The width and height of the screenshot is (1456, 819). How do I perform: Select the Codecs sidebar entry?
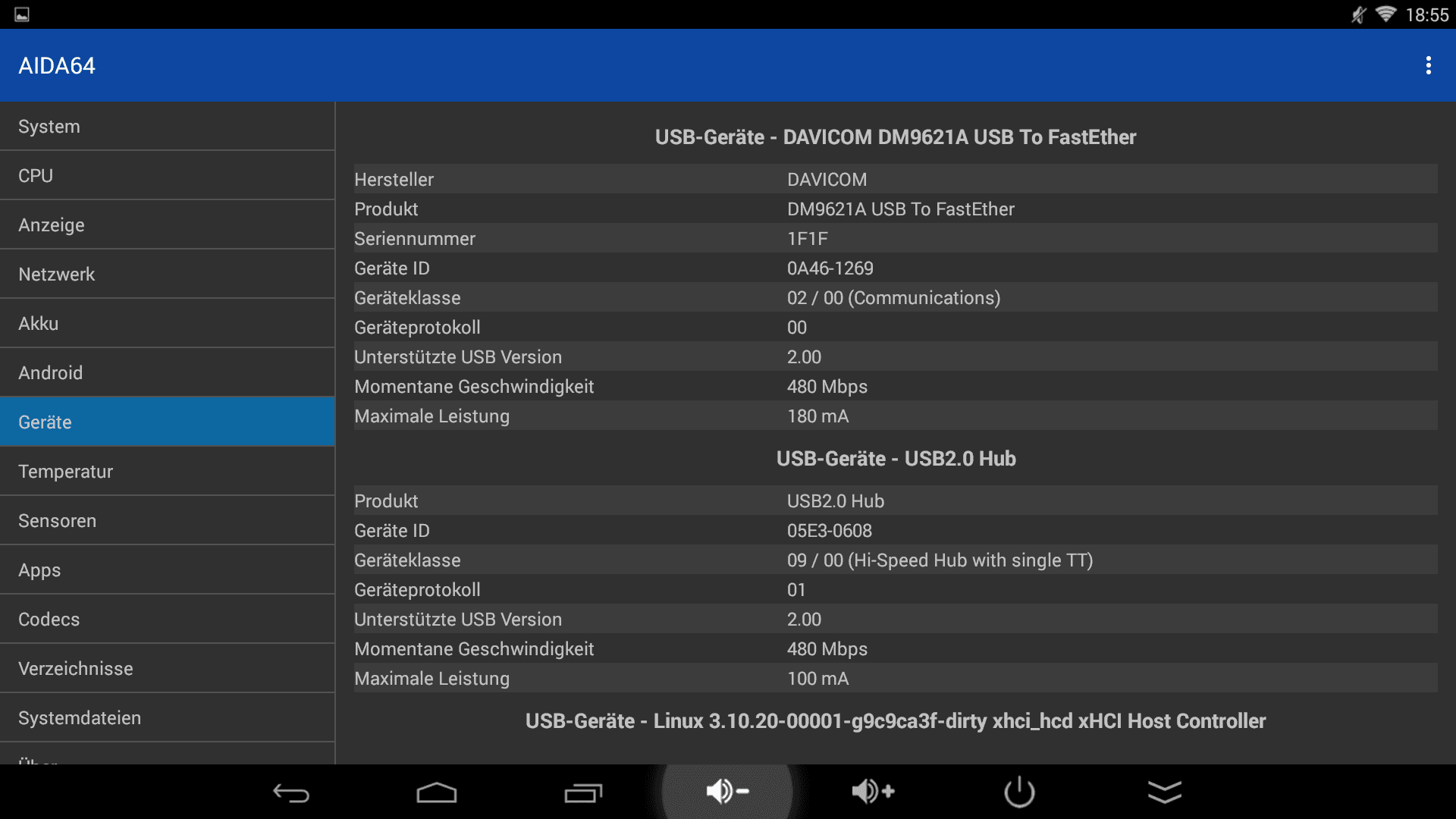pos(167,620)
